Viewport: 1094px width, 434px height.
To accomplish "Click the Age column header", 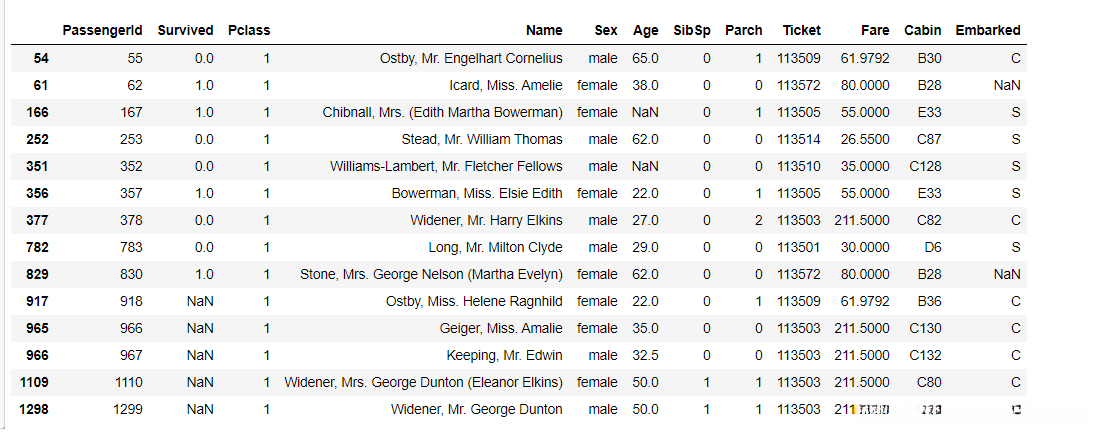I will point(645,31).
